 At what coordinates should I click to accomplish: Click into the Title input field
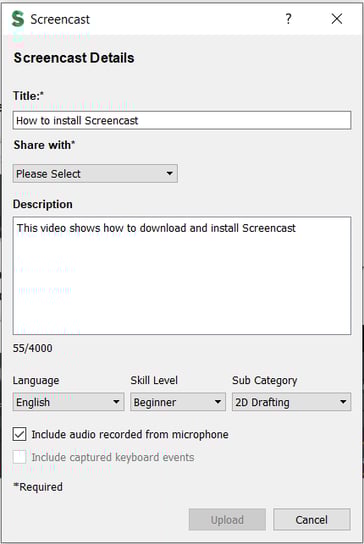[x=182, y=120]
